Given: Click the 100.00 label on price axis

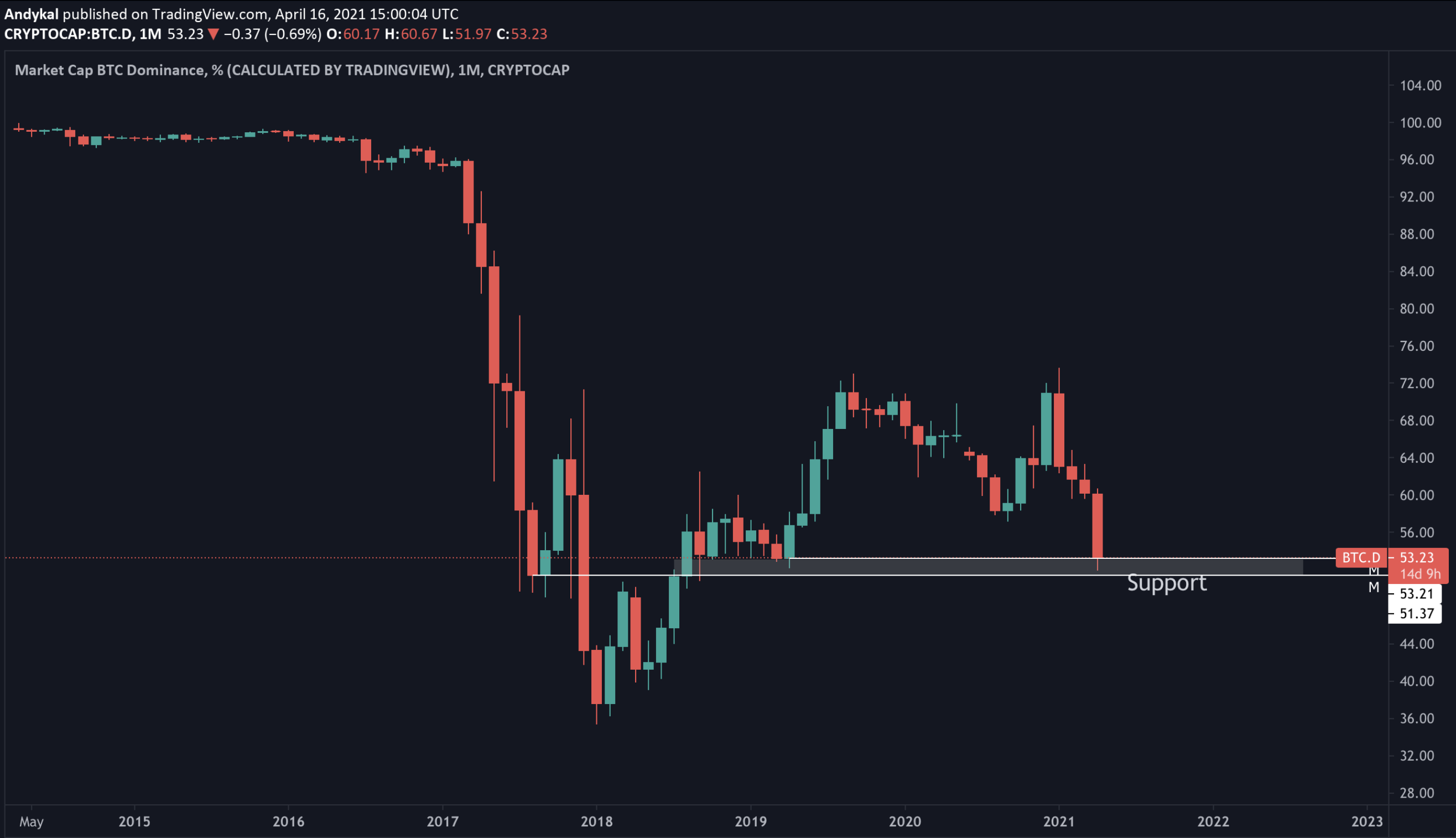Looking at the screenshot, I should 1421,122.
